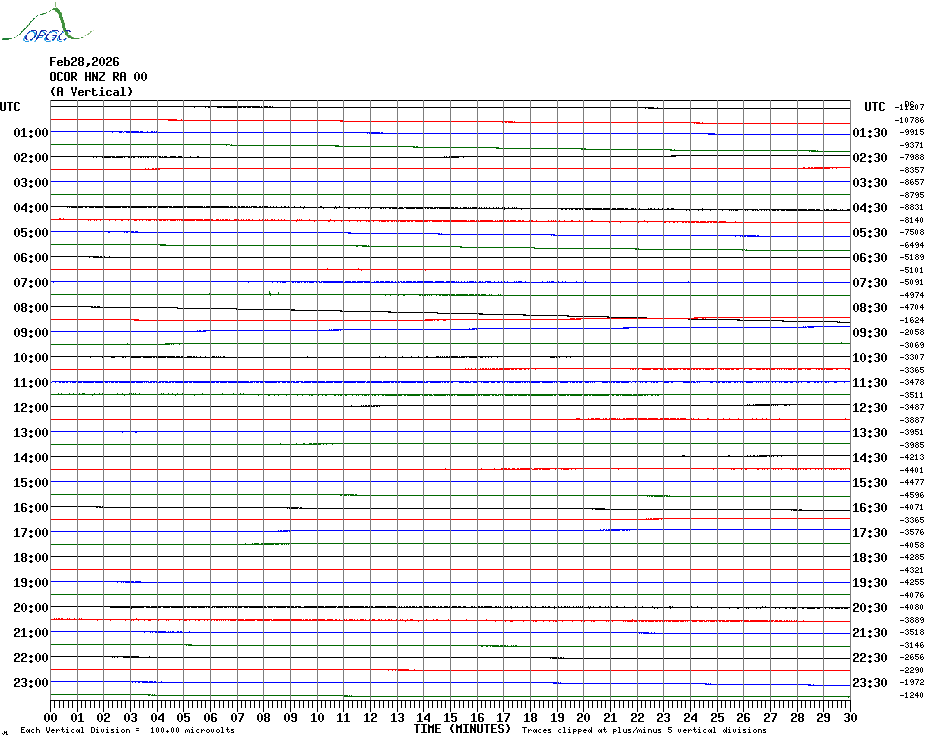Select the 04:30 time label
The image size is (930, 744).
pos(870,208)
